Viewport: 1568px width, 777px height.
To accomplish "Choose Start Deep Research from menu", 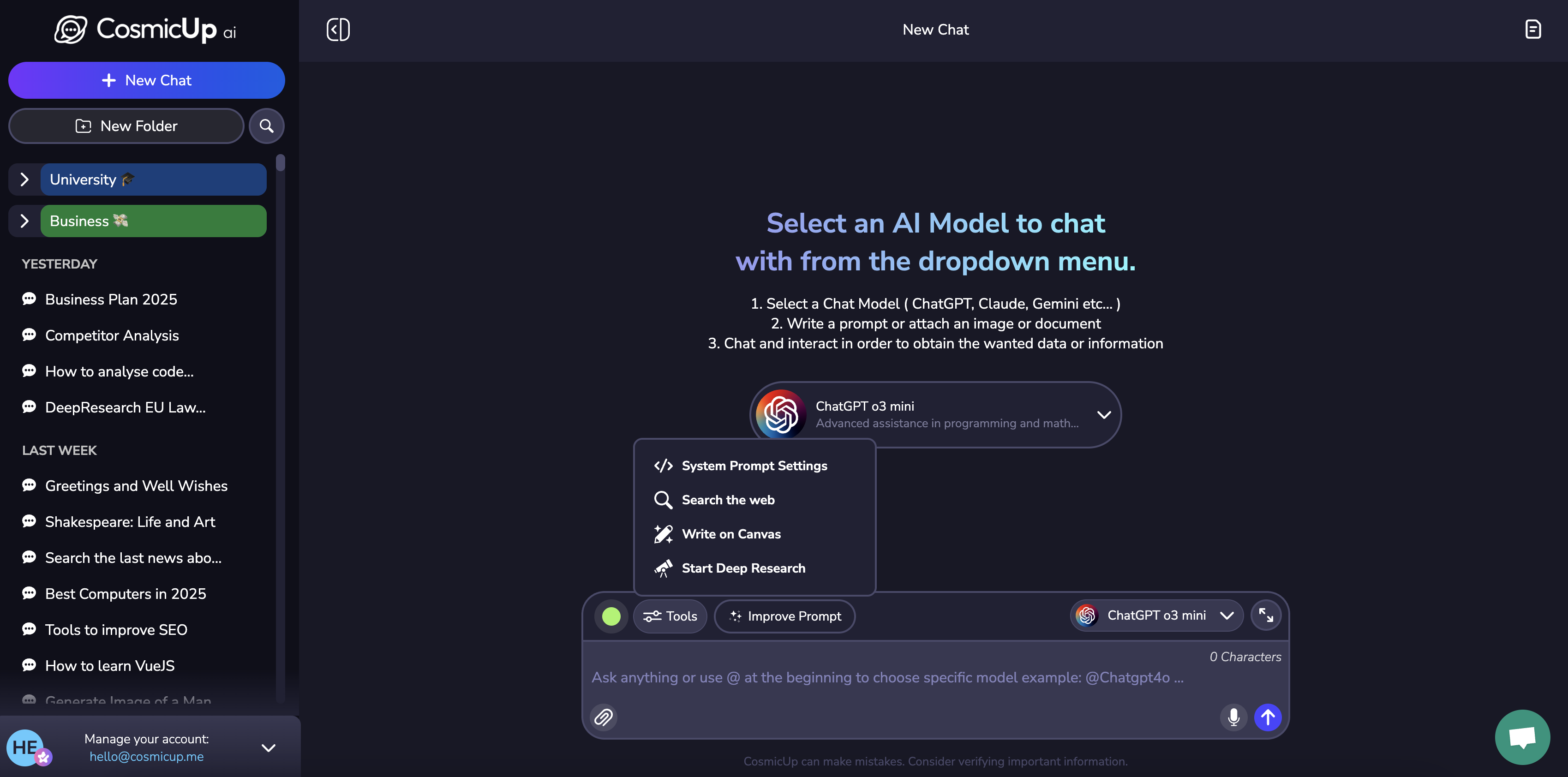I will coord(743,568).
